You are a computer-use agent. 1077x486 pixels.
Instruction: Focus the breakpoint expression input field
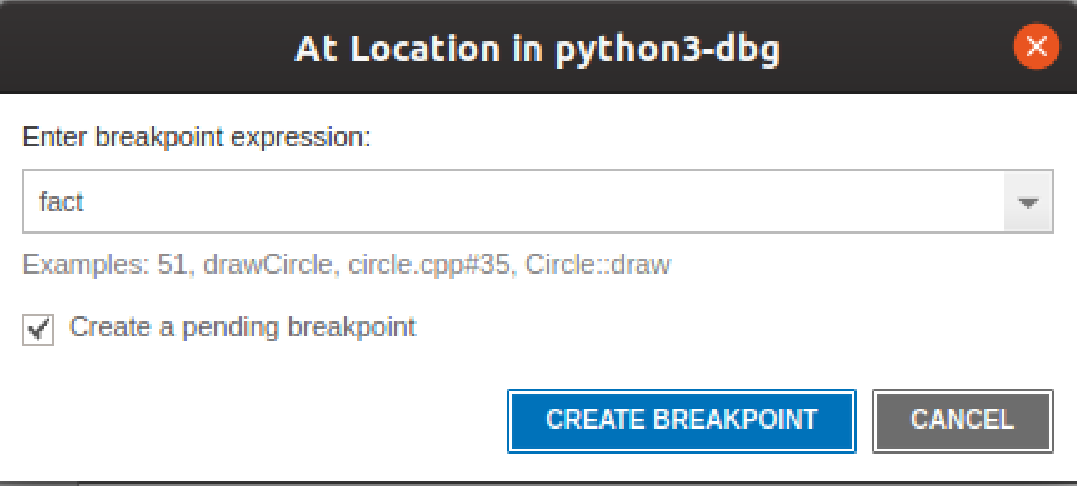pos(514,202)
